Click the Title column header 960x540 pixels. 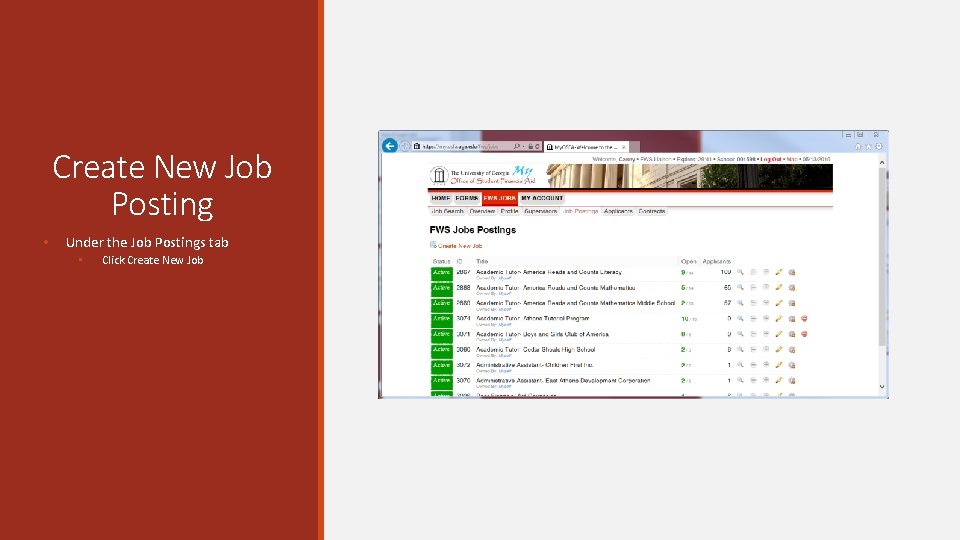[482, 261]
